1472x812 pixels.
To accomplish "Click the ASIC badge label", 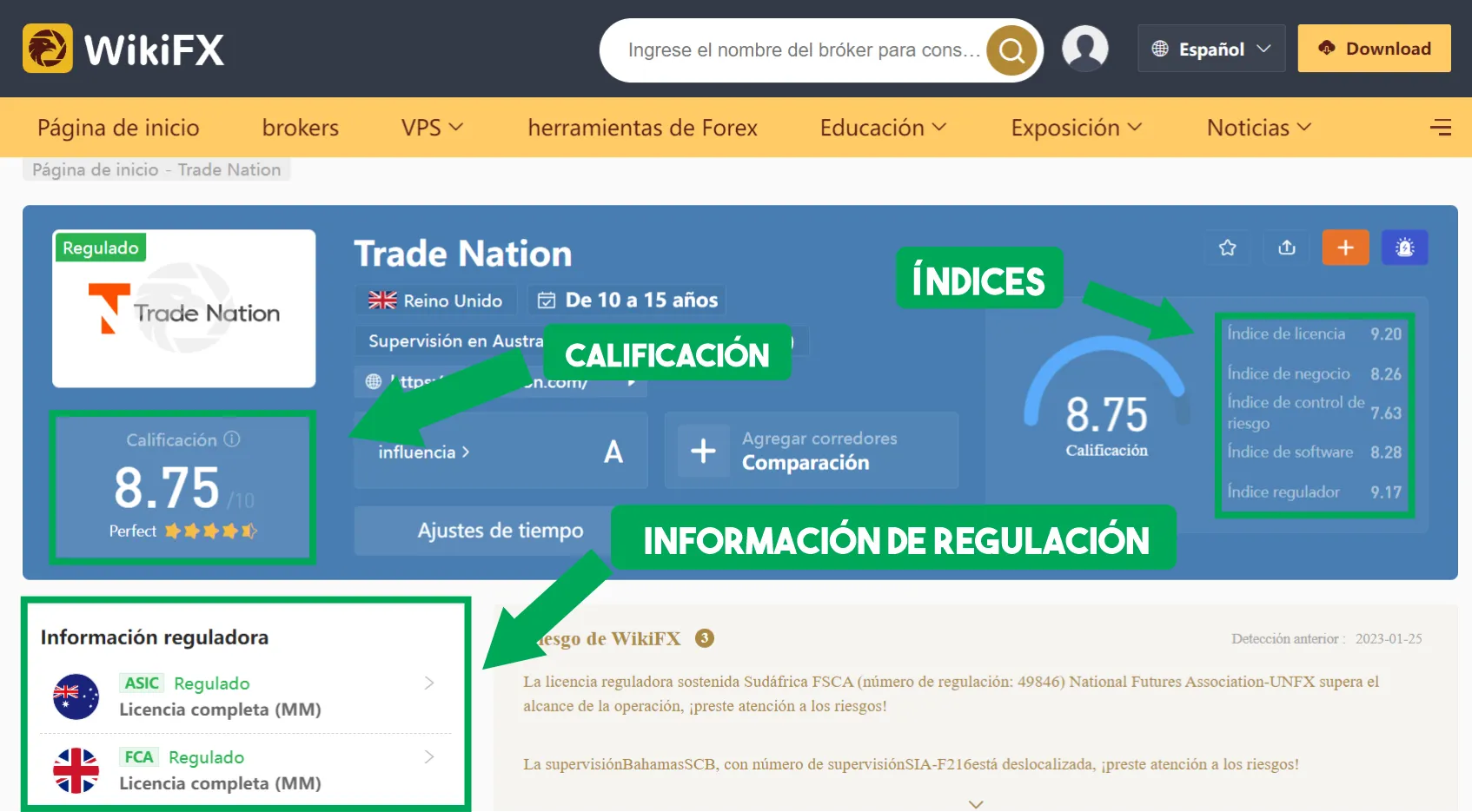I will coord(142,683).
